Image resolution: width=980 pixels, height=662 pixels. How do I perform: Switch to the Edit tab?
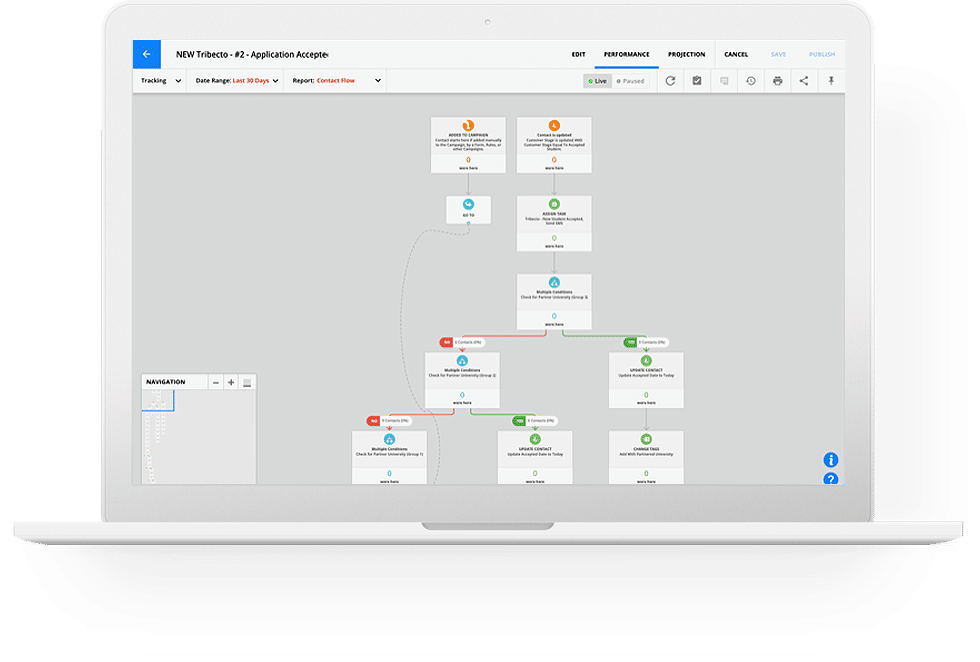(x=578, y=54)
